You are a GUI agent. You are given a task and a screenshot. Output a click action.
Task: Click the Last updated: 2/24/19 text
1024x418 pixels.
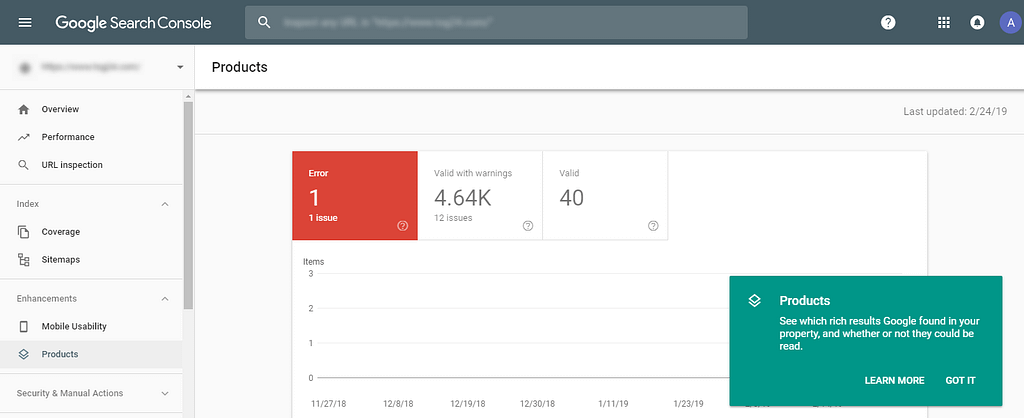pos(955,112)
